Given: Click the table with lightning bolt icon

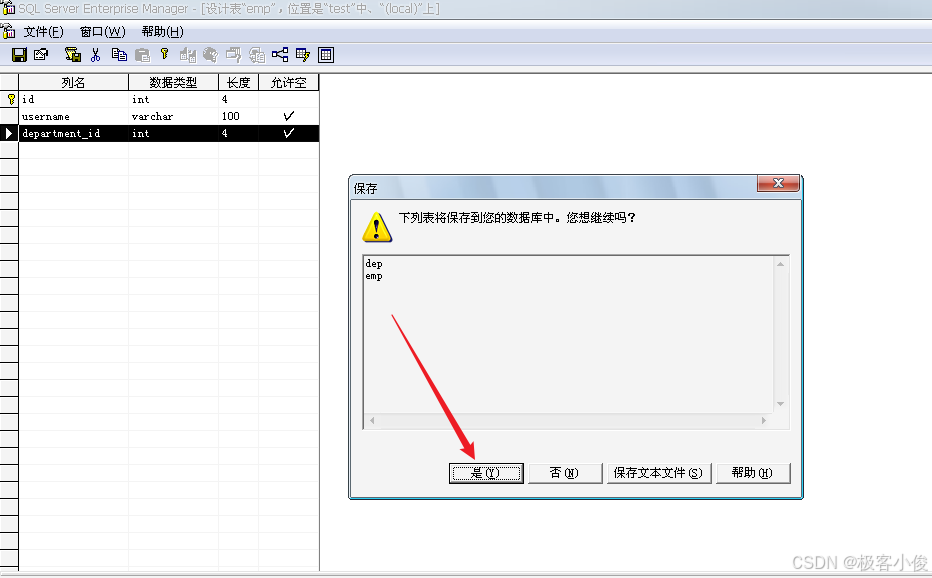Looking at the screenshot, I should coord(303,55).
